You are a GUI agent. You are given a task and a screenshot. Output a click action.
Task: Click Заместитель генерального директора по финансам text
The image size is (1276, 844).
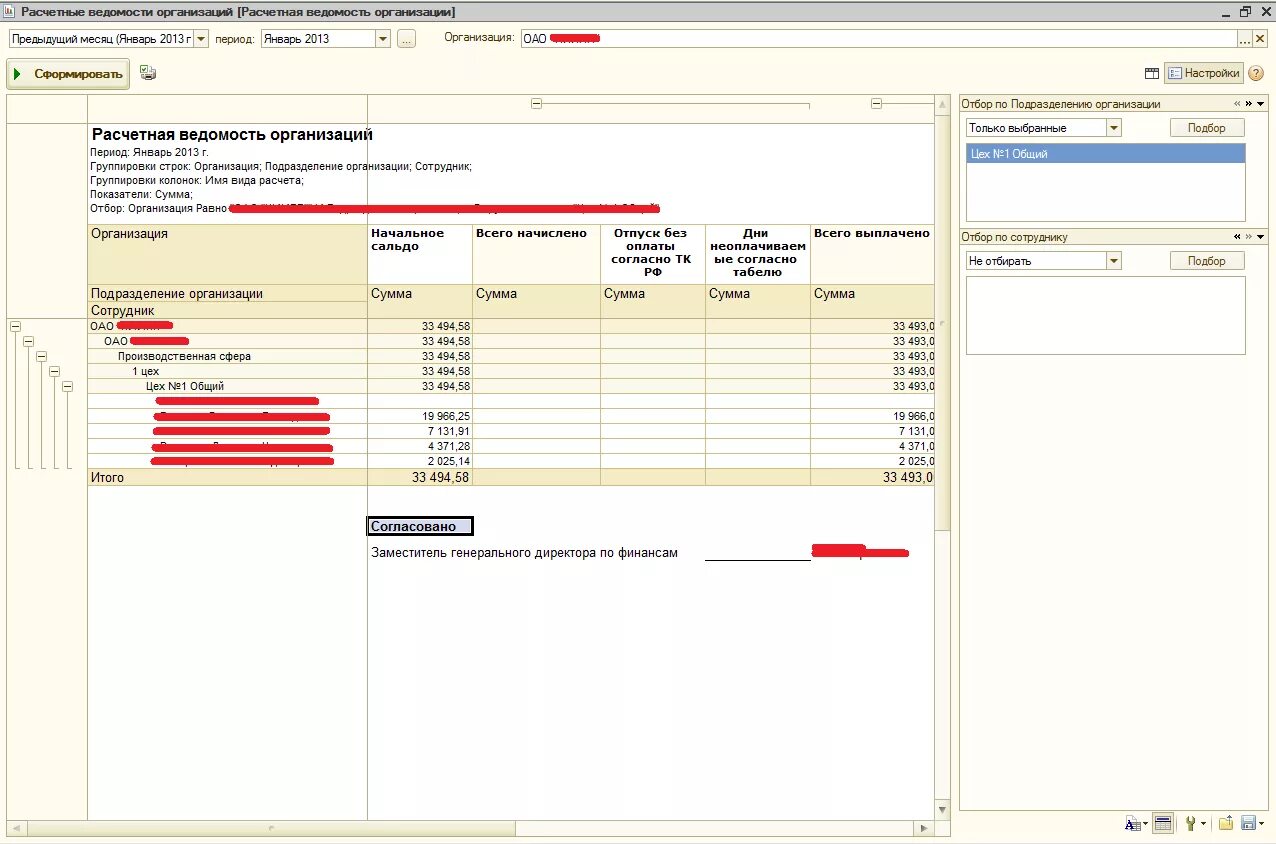tap(524, 553)
